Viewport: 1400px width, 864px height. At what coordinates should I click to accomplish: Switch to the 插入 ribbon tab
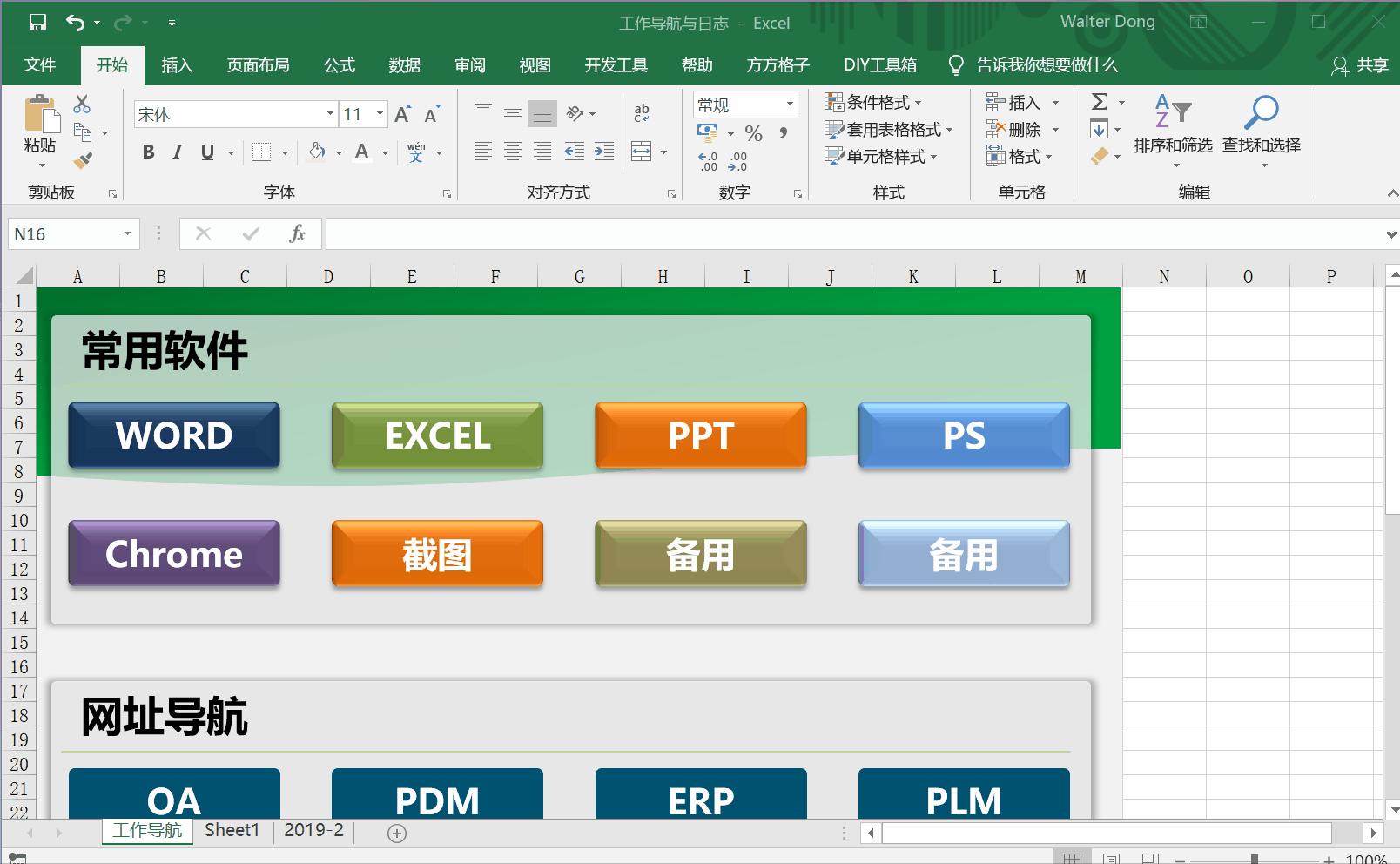point(177,64)
